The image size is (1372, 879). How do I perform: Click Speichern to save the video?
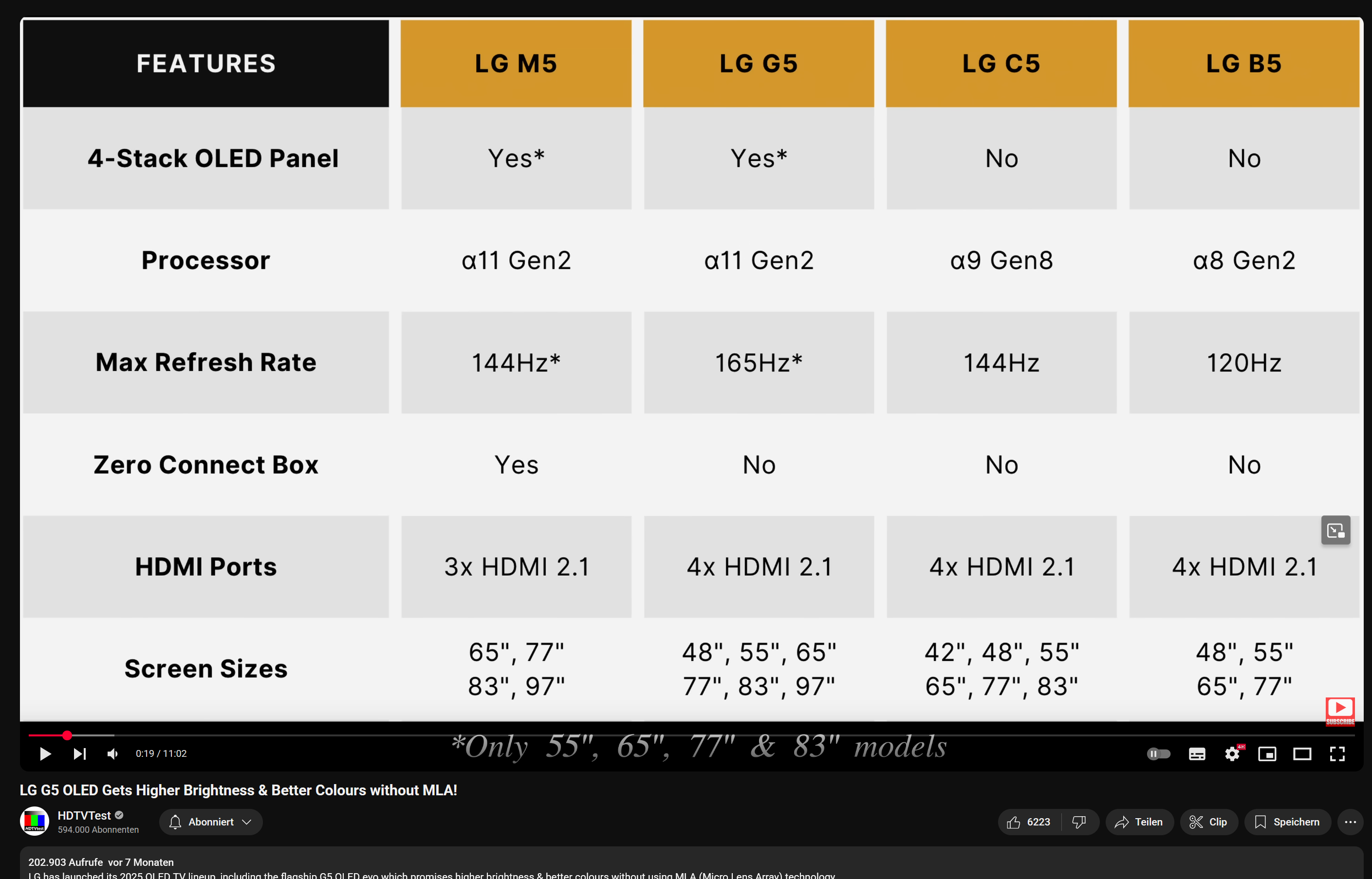tap(1287, 822)
